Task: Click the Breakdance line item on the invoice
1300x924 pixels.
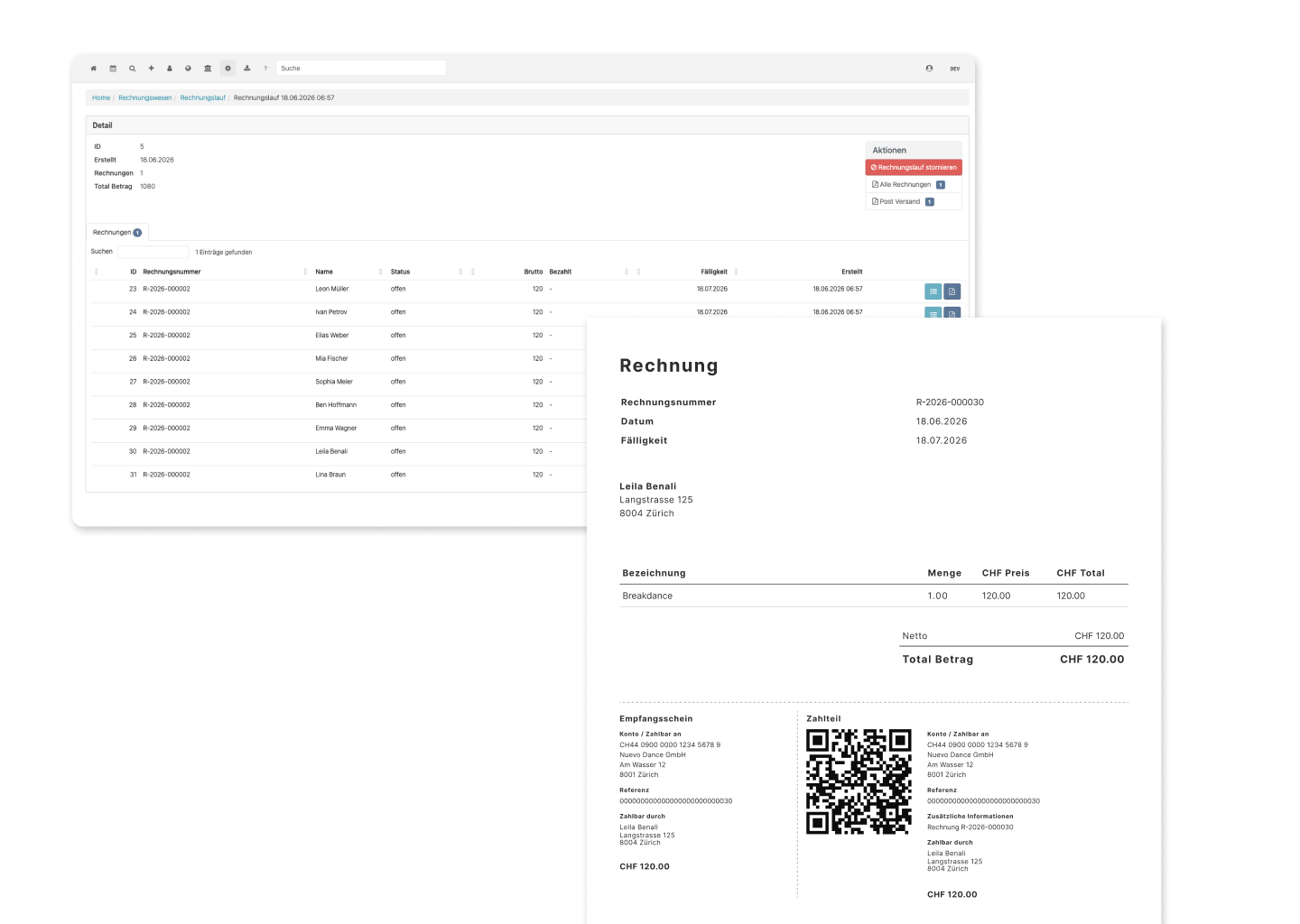Action: [647, 596]
